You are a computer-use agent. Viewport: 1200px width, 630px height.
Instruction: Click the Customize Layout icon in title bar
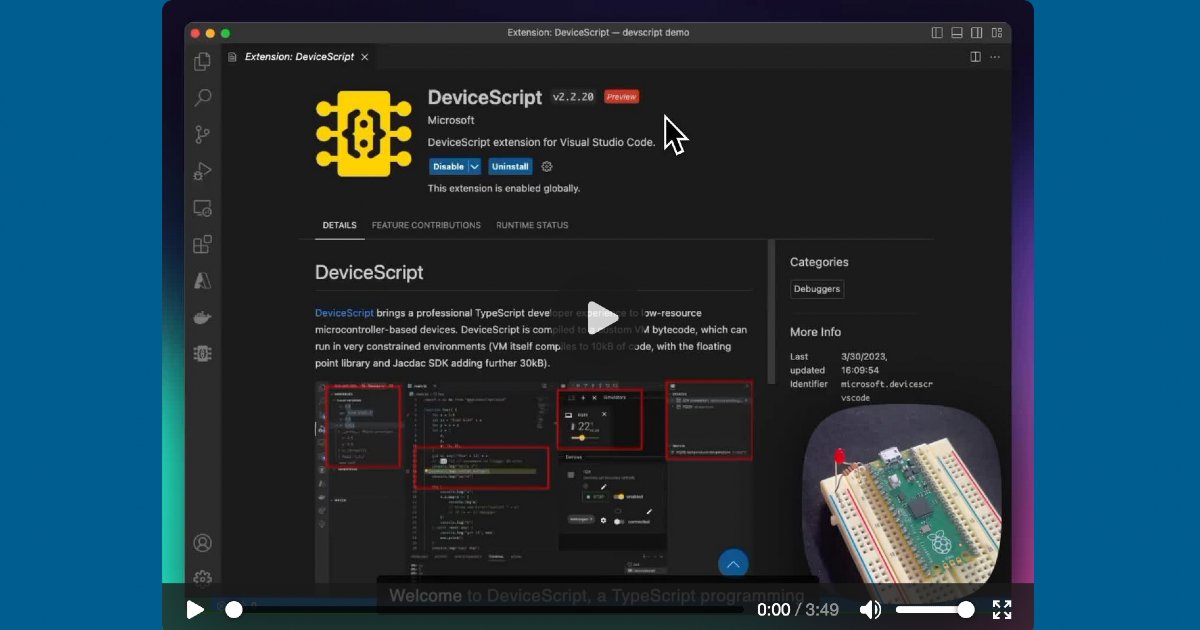tap(996, 33)
